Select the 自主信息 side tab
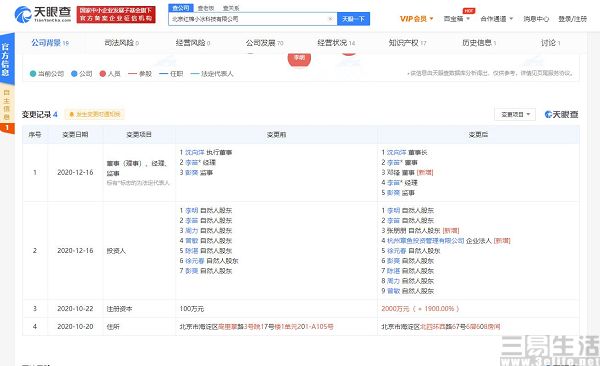The height and width of the screenshot is (366, 600). (x=7, y=104)
